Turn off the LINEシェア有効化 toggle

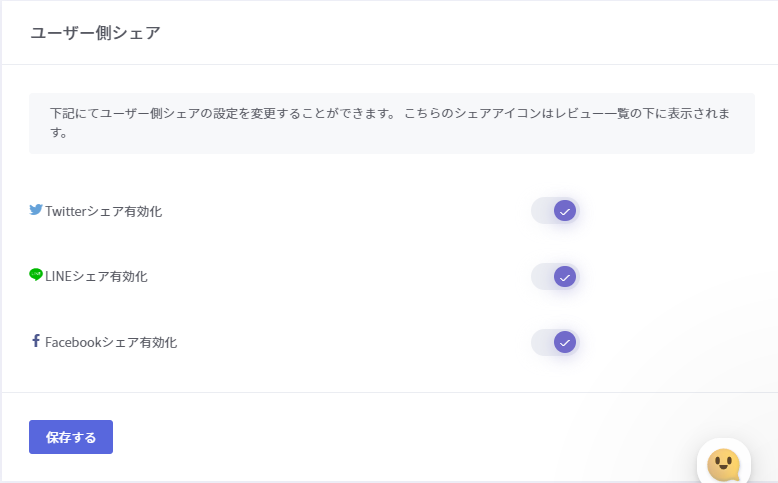555,276
